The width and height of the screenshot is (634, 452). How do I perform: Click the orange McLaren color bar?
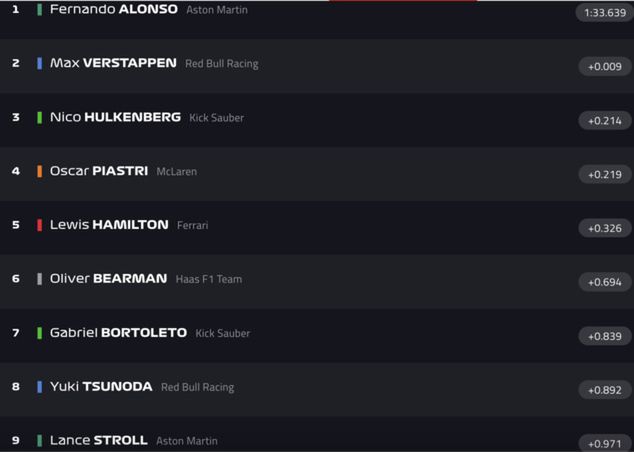[40, 171]
